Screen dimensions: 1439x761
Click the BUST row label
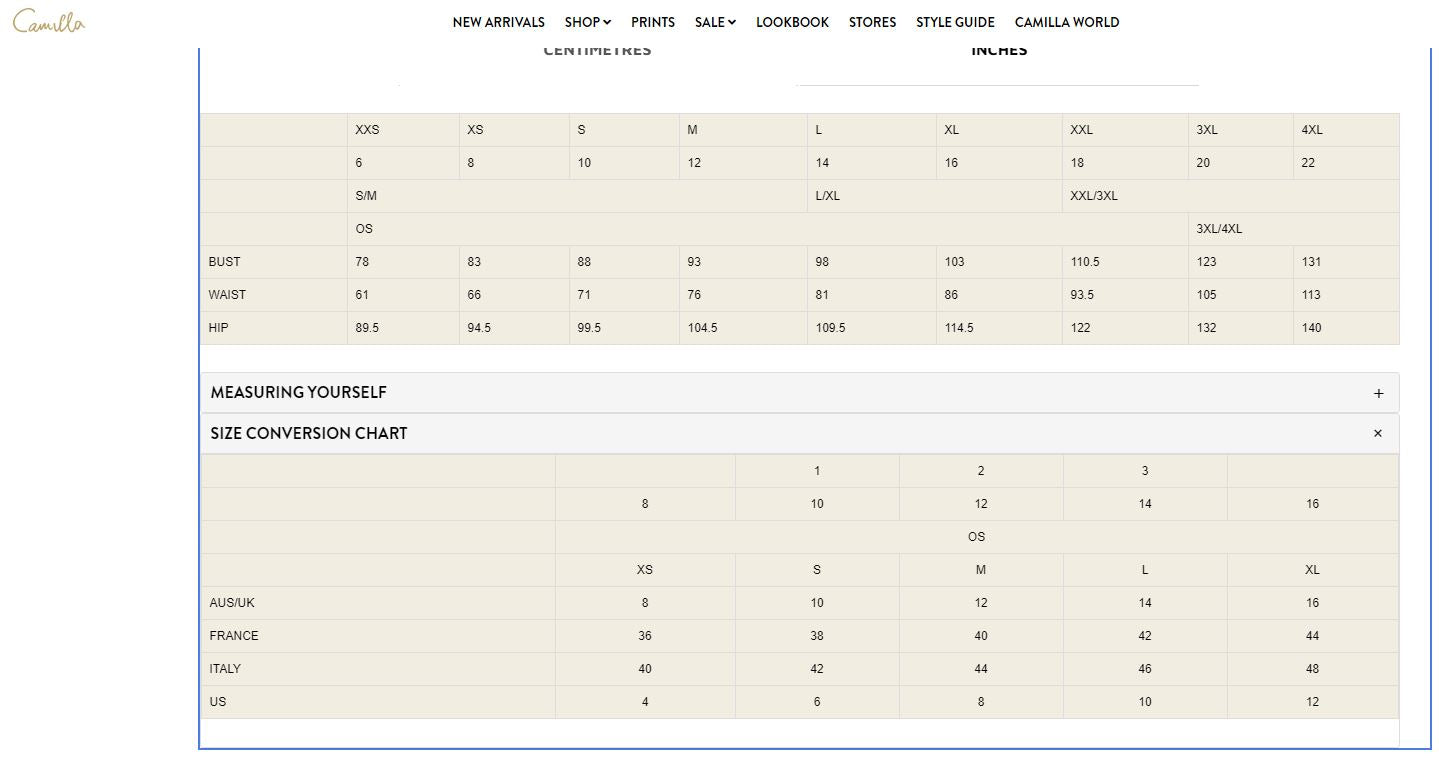click(x=224, y=262)
